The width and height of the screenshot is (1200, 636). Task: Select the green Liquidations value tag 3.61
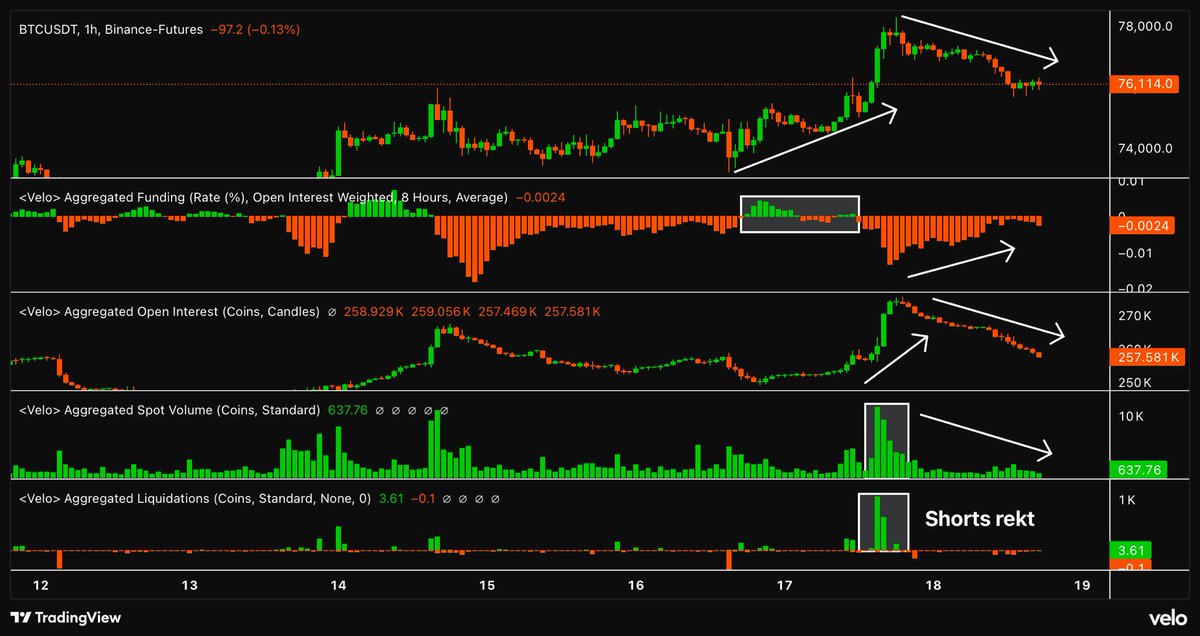coord(1131,549)
